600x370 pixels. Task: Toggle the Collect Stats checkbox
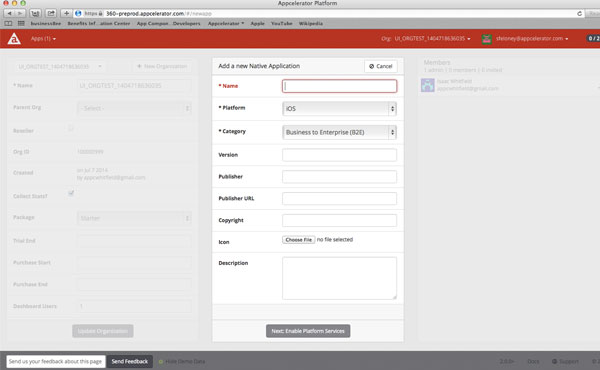coord(71,193)
